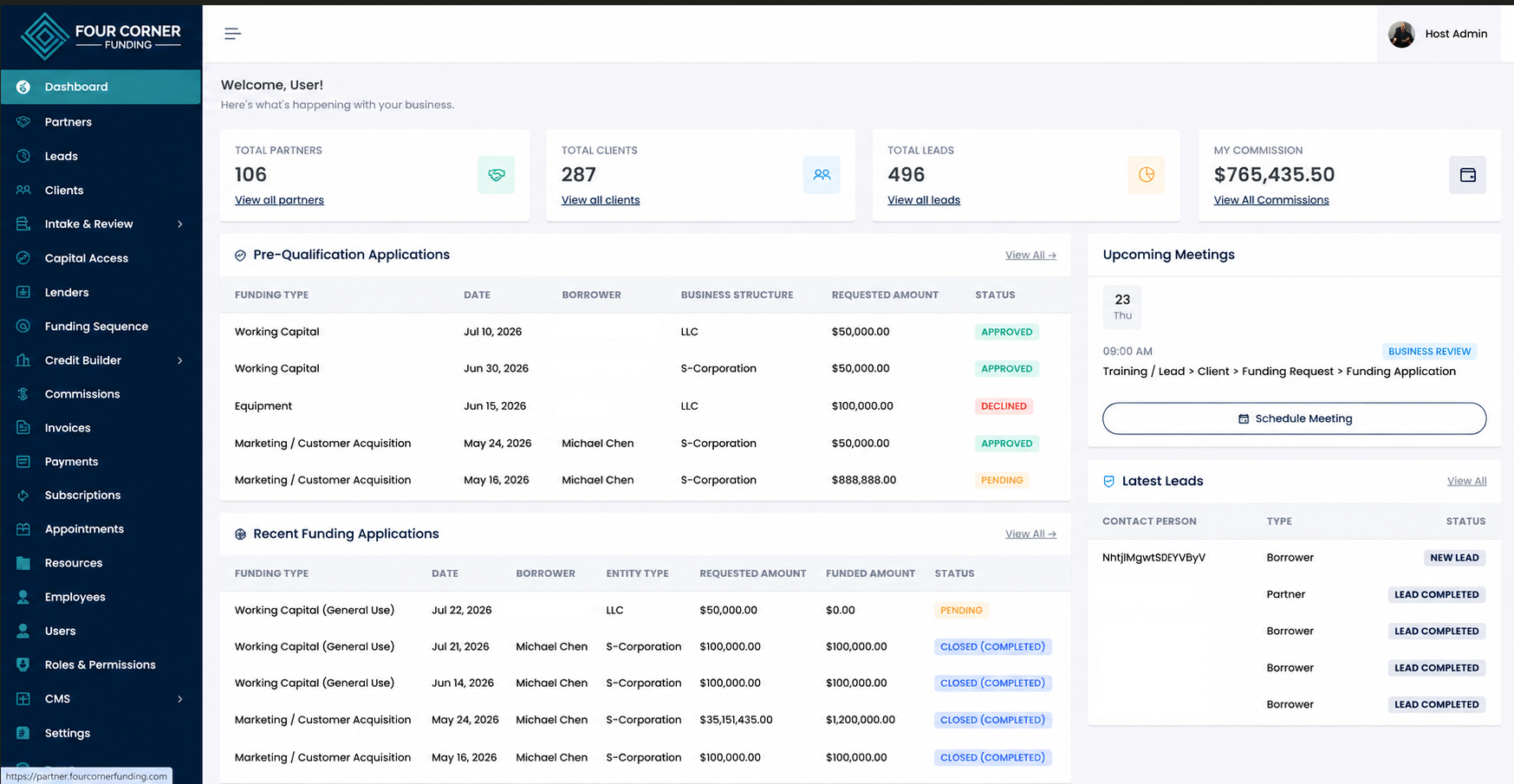Click the Total Clients people card icon

[822, 175]
